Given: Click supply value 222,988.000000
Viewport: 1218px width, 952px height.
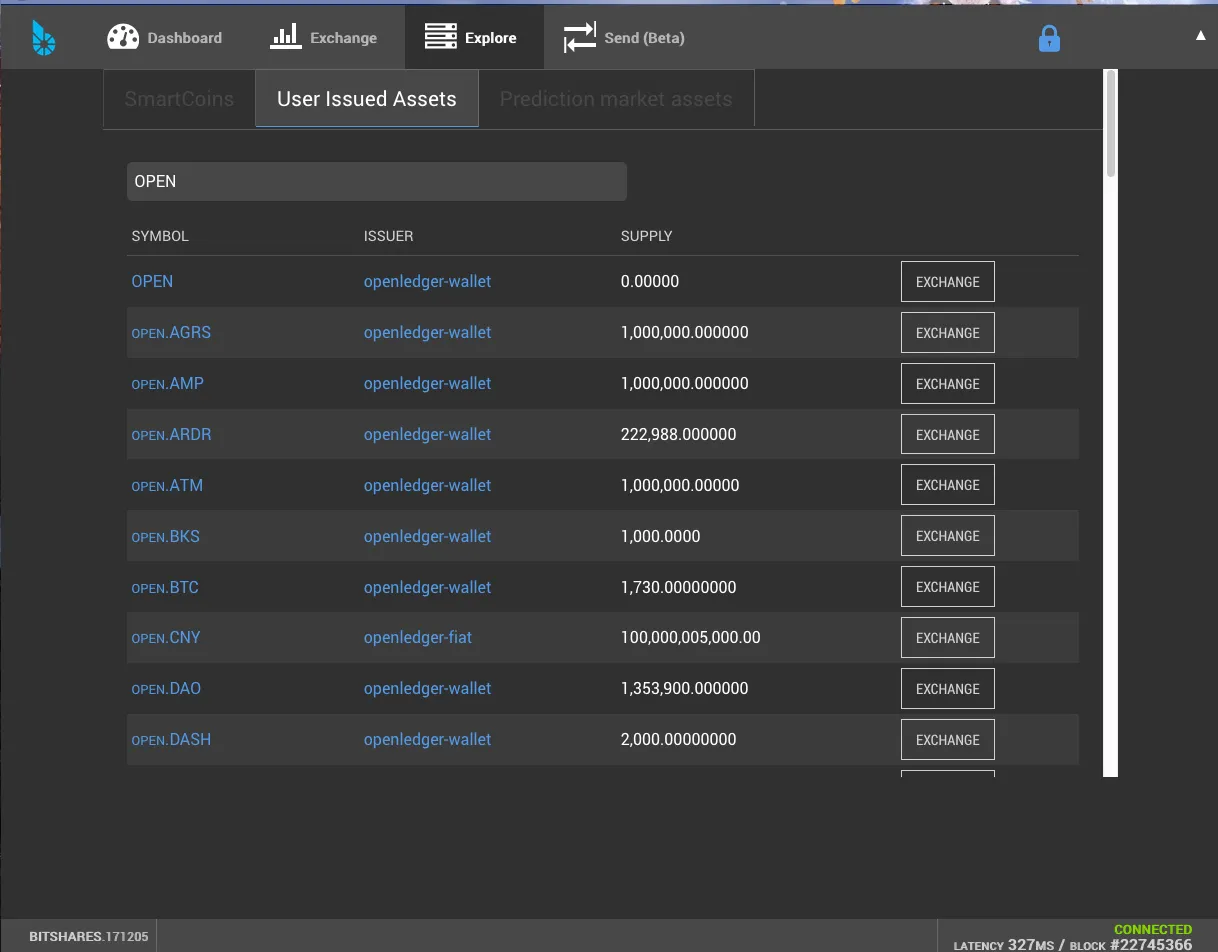Looking at the screenshot, I should pos(679,435).
